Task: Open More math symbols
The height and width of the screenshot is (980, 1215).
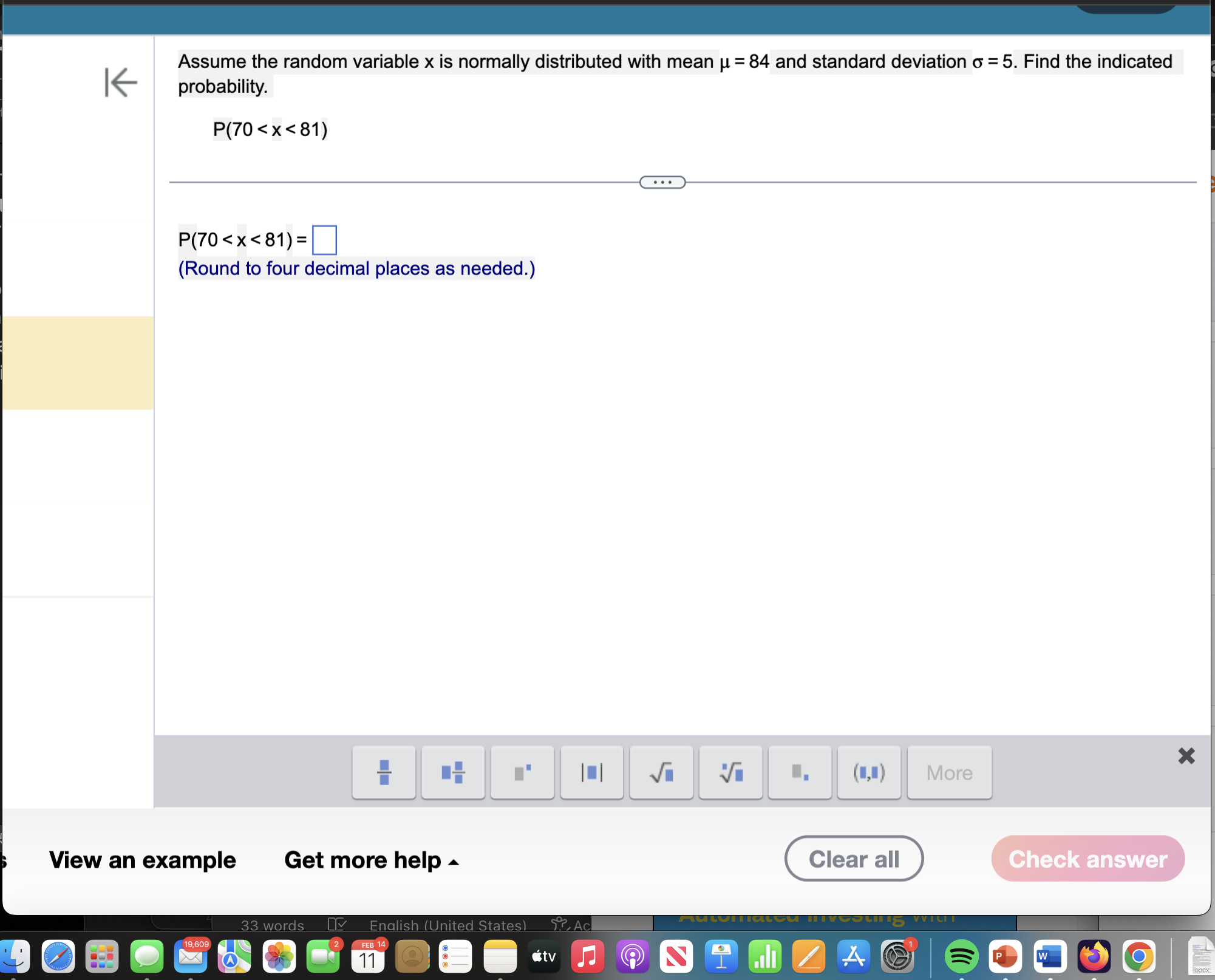Action: 949,772
